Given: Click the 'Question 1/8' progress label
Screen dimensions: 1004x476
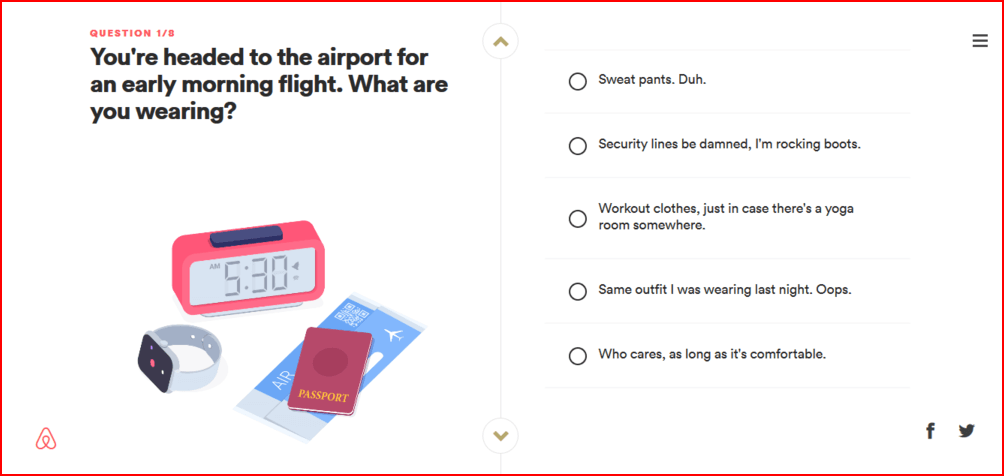Looking at the screenshot, I should [x=132, y=33].
